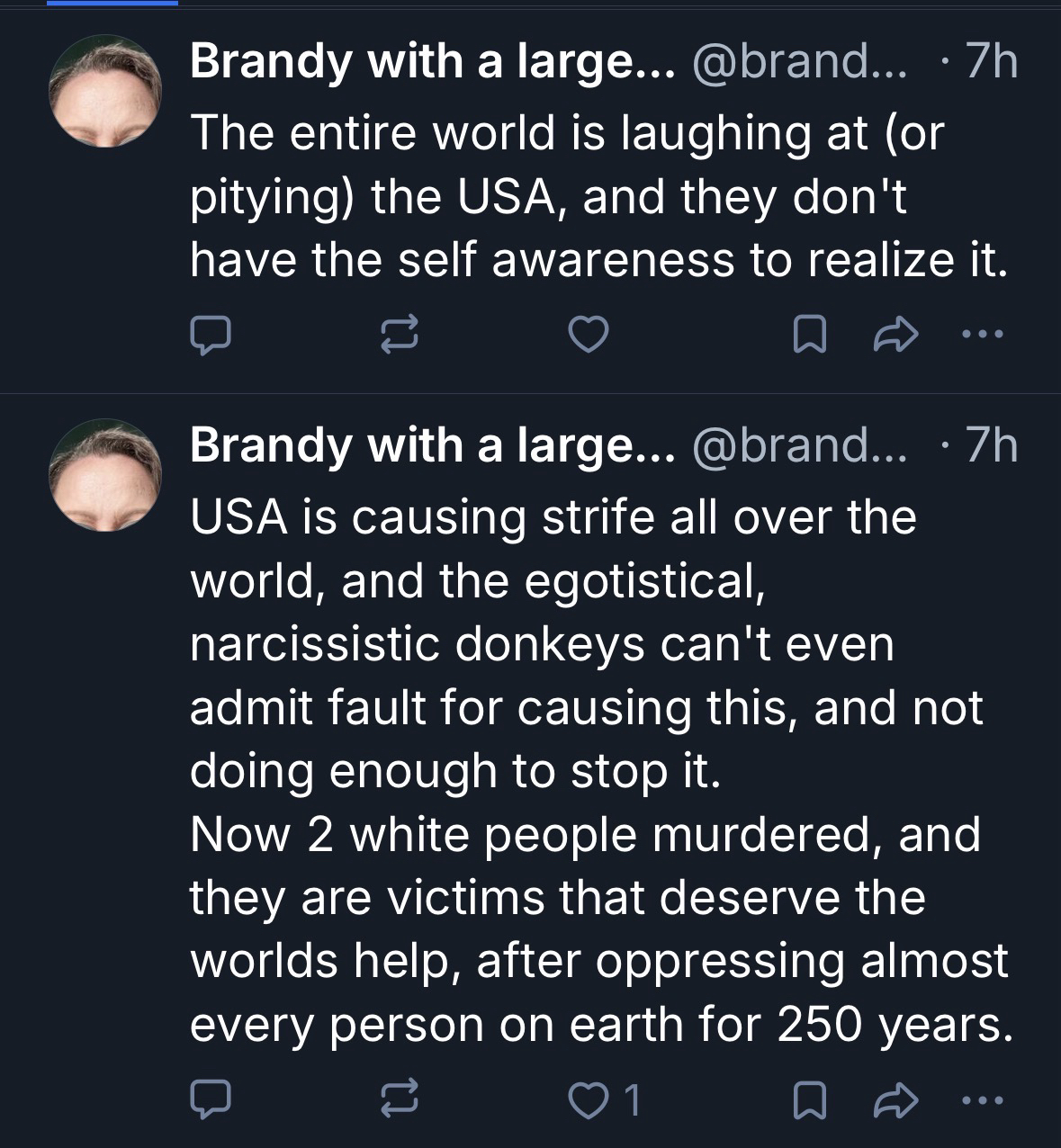The image size is (1061, 1148).
Task: Repost the post about narcissistic donkeys
Action: (x=400, y=1099)
